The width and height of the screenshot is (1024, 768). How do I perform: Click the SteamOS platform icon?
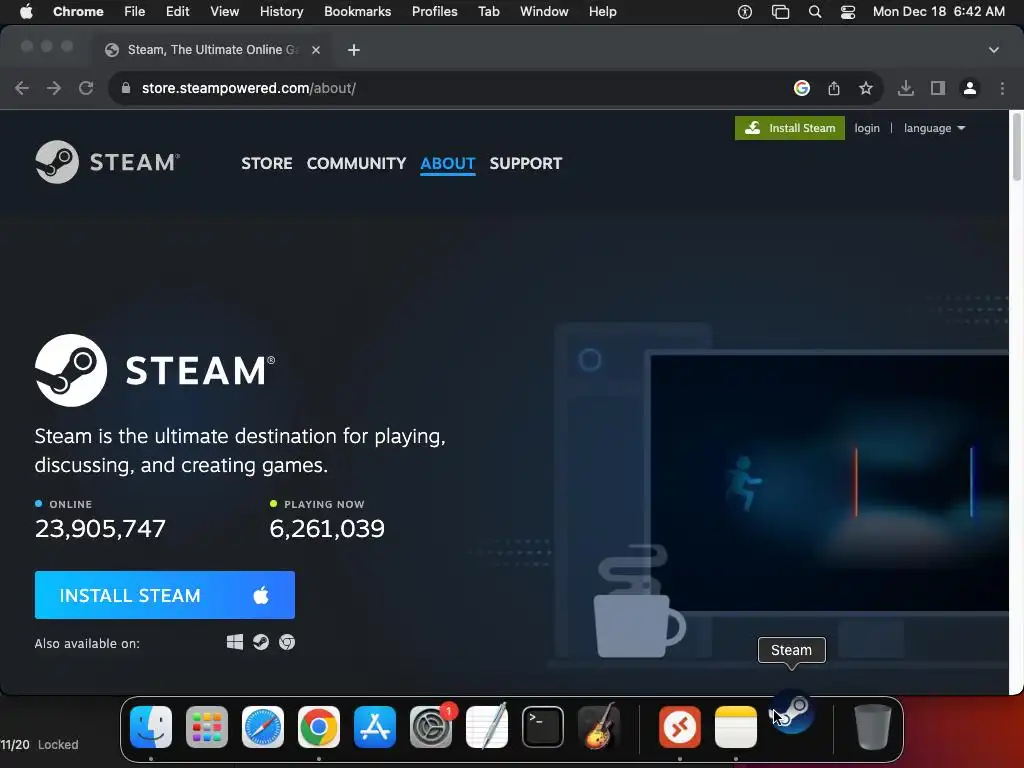coord(261,643)
